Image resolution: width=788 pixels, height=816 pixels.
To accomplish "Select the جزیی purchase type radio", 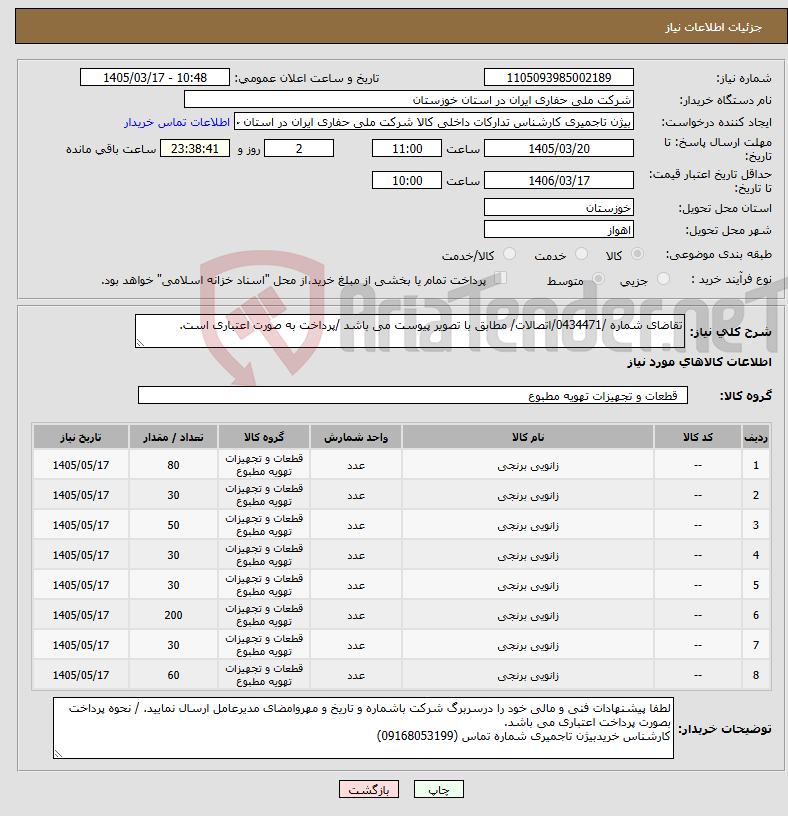I will (663, 279).
